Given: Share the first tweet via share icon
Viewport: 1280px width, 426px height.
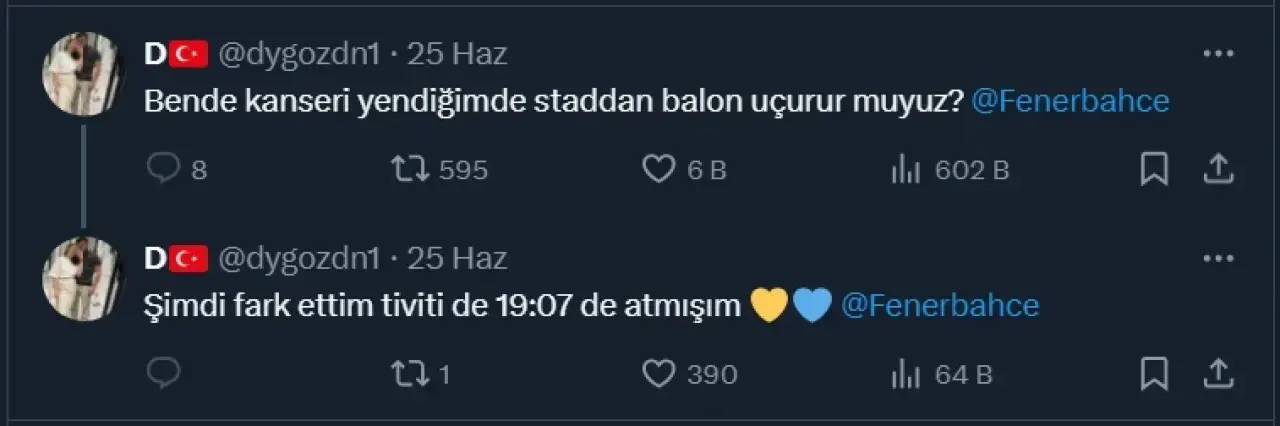Looking at the screenshot, I should pos(1217,170).
